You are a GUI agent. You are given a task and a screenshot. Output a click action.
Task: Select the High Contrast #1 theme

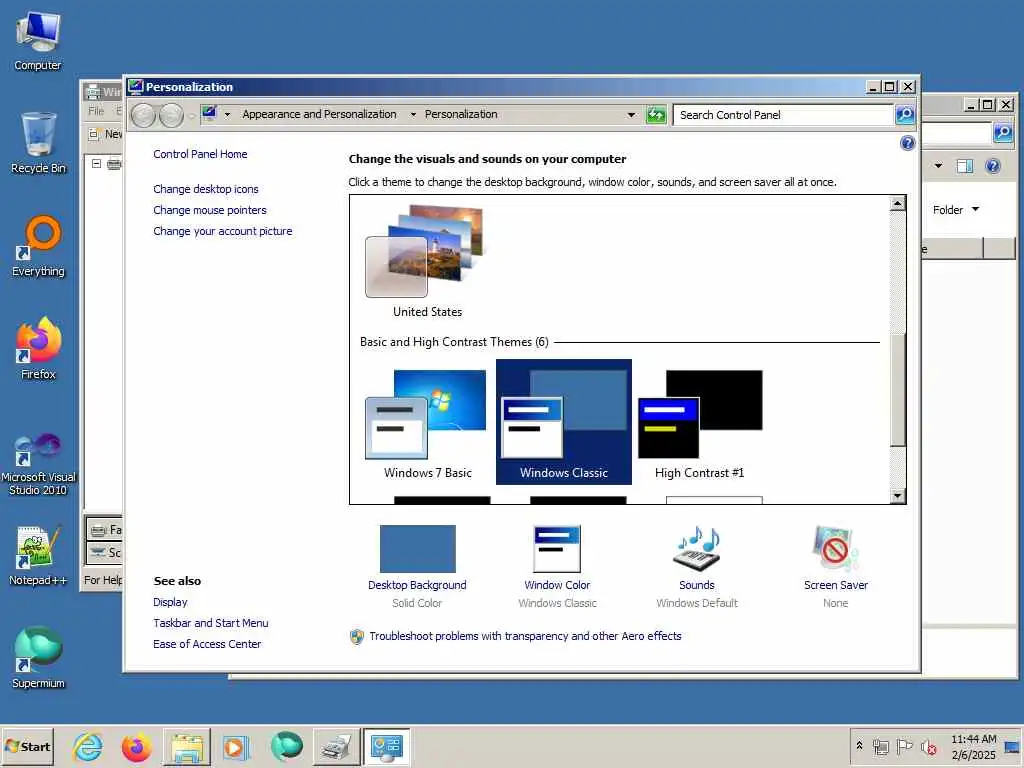point(699,423)
